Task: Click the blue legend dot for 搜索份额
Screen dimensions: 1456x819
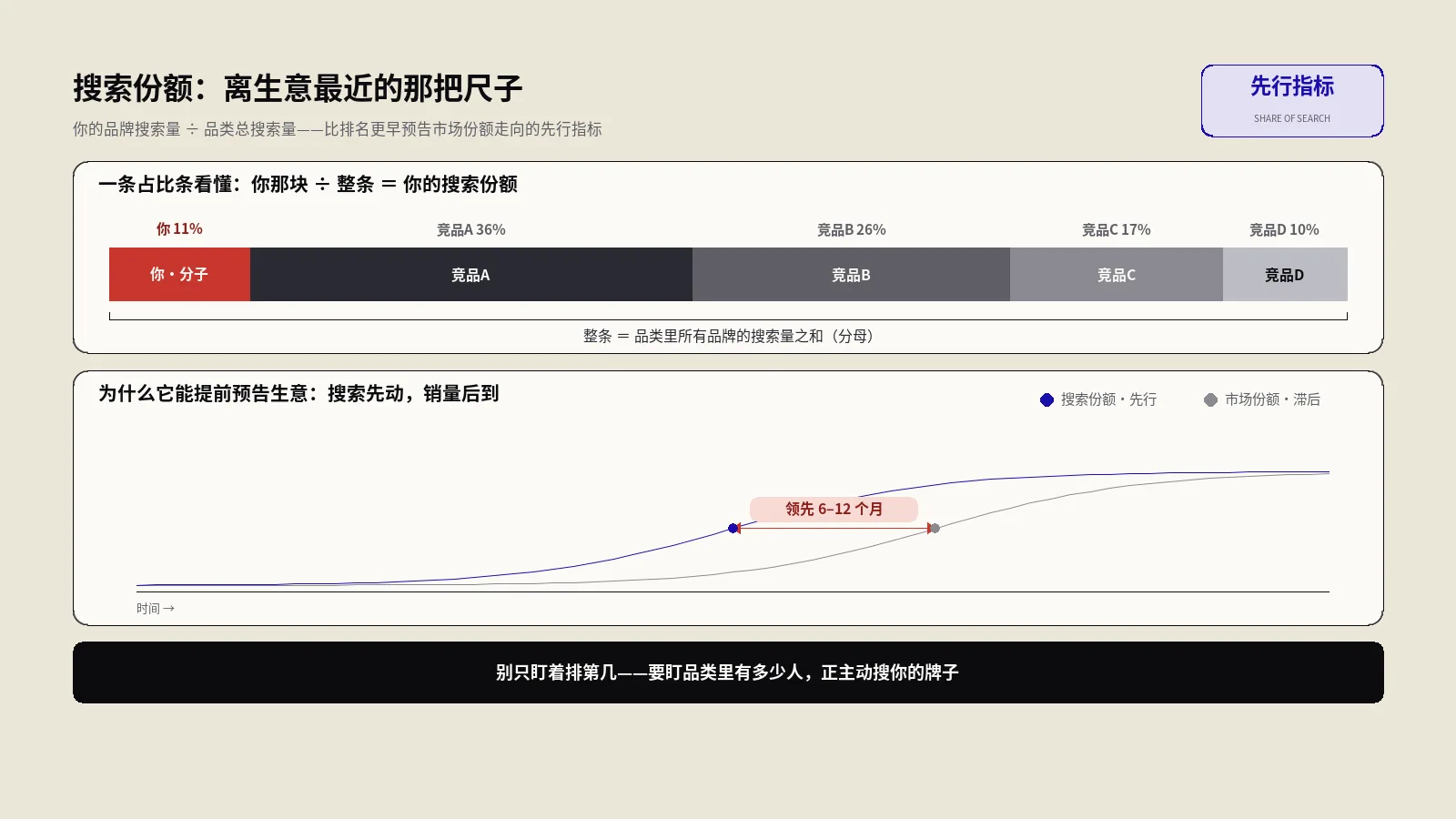Action: (1046, 399)
